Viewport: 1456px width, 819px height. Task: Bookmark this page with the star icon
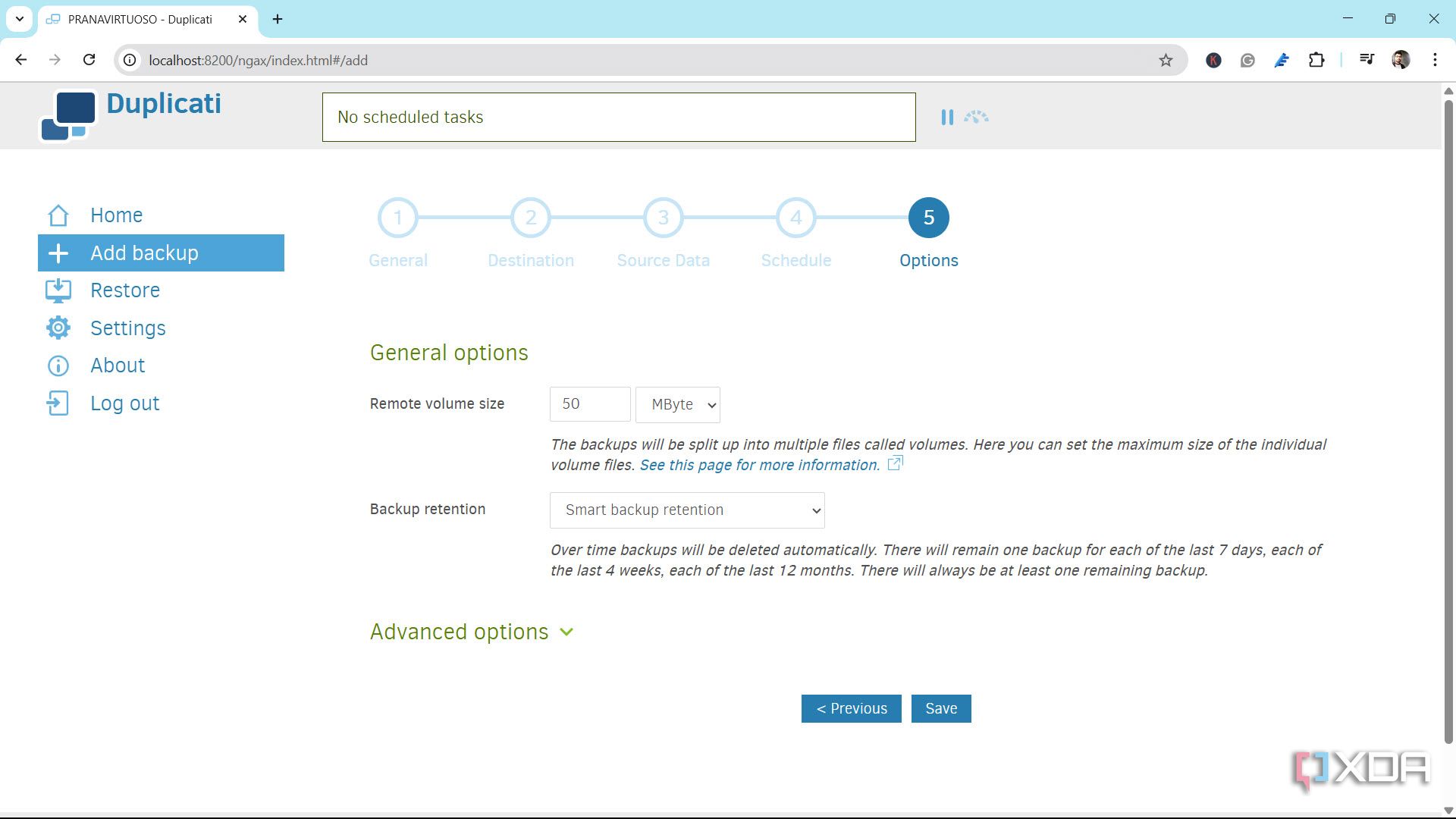[1165, 59]
